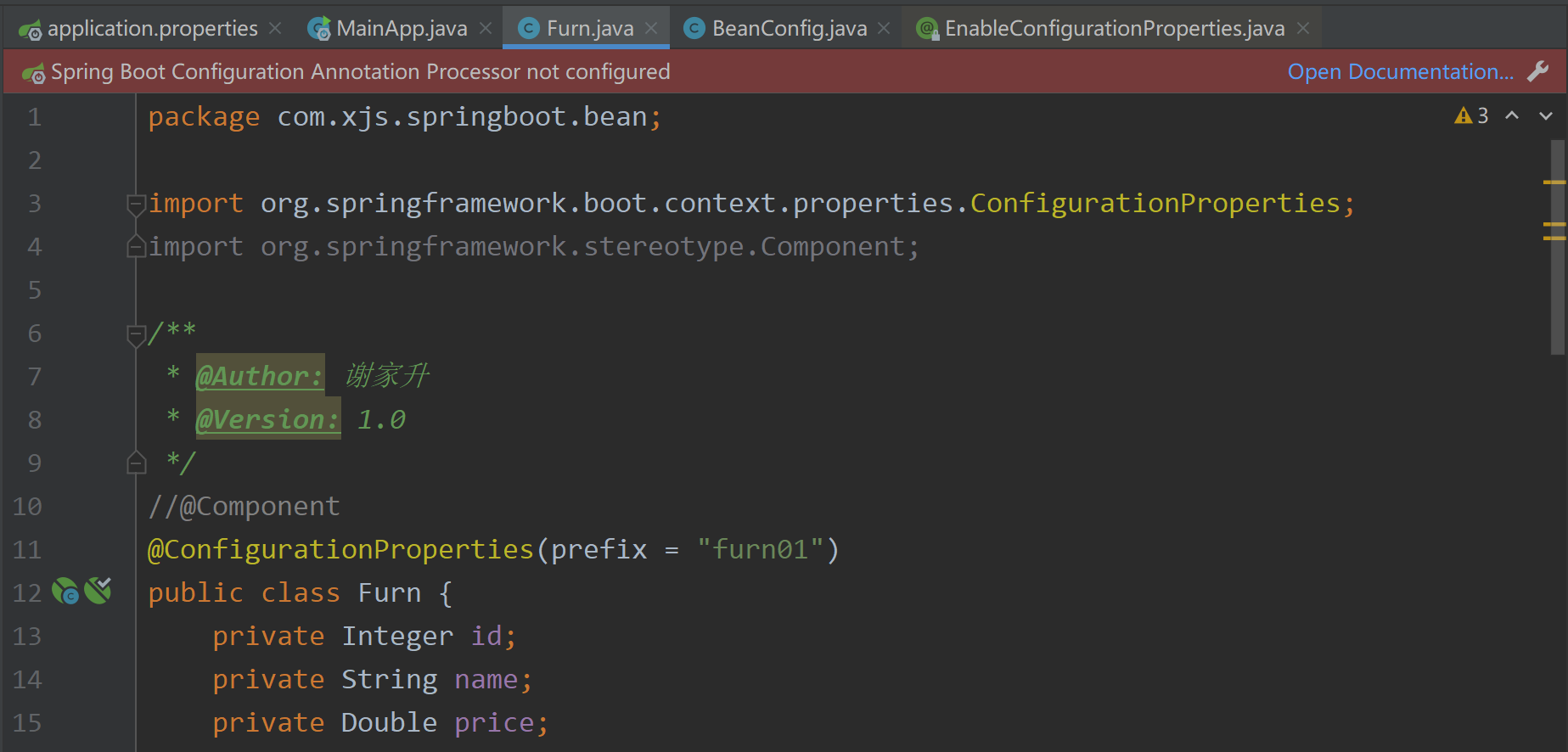Screen dimensions: 1568x752
Task: Switch to the BeanConfig.java tab
Action: [789, 29]
